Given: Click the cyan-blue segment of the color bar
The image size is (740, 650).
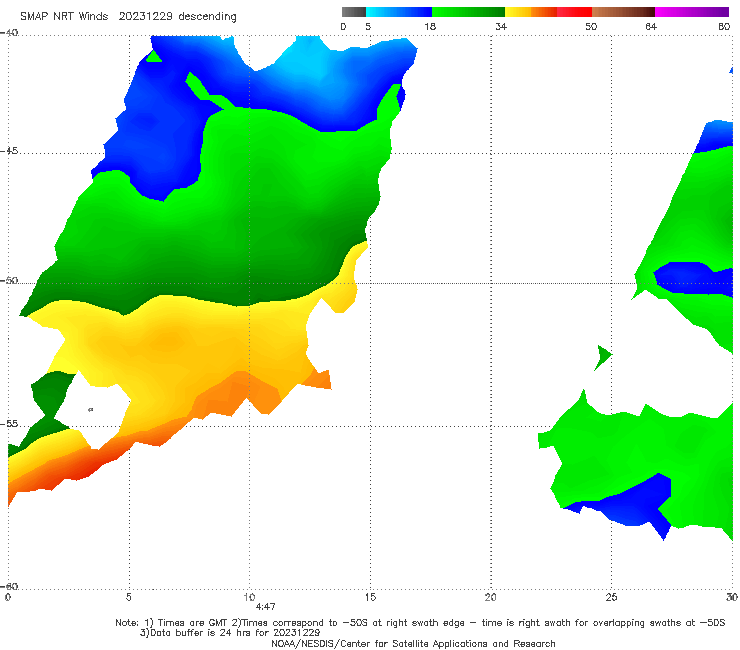Looking at the screenshot, I should [399, 12].
